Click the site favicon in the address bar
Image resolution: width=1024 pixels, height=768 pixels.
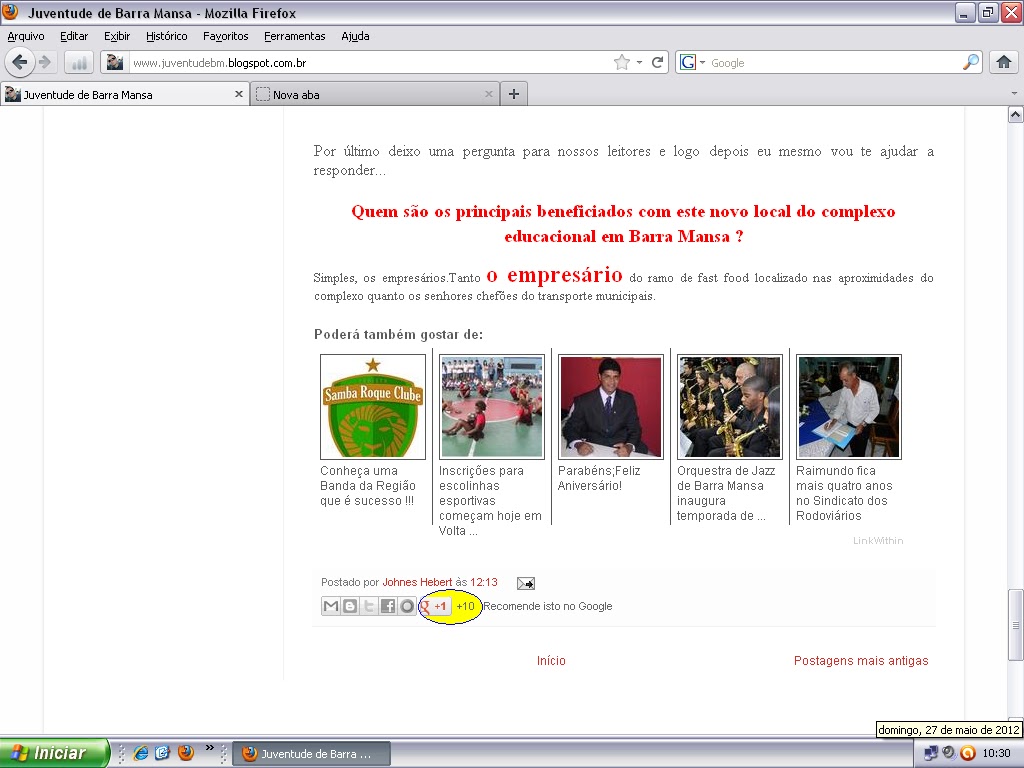[115, 63]
